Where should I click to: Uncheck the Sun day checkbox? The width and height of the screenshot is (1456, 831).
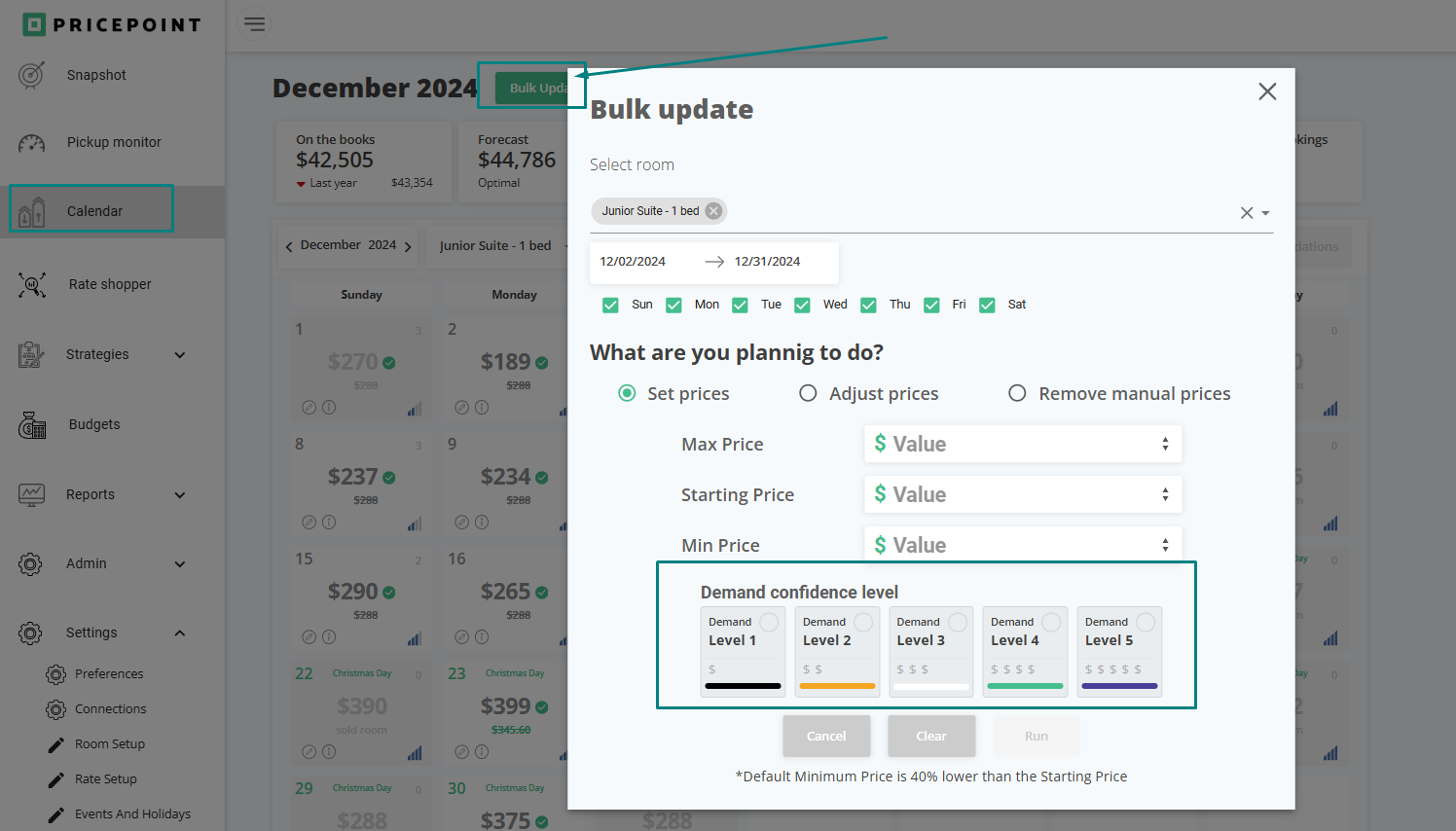pos(610,306)
